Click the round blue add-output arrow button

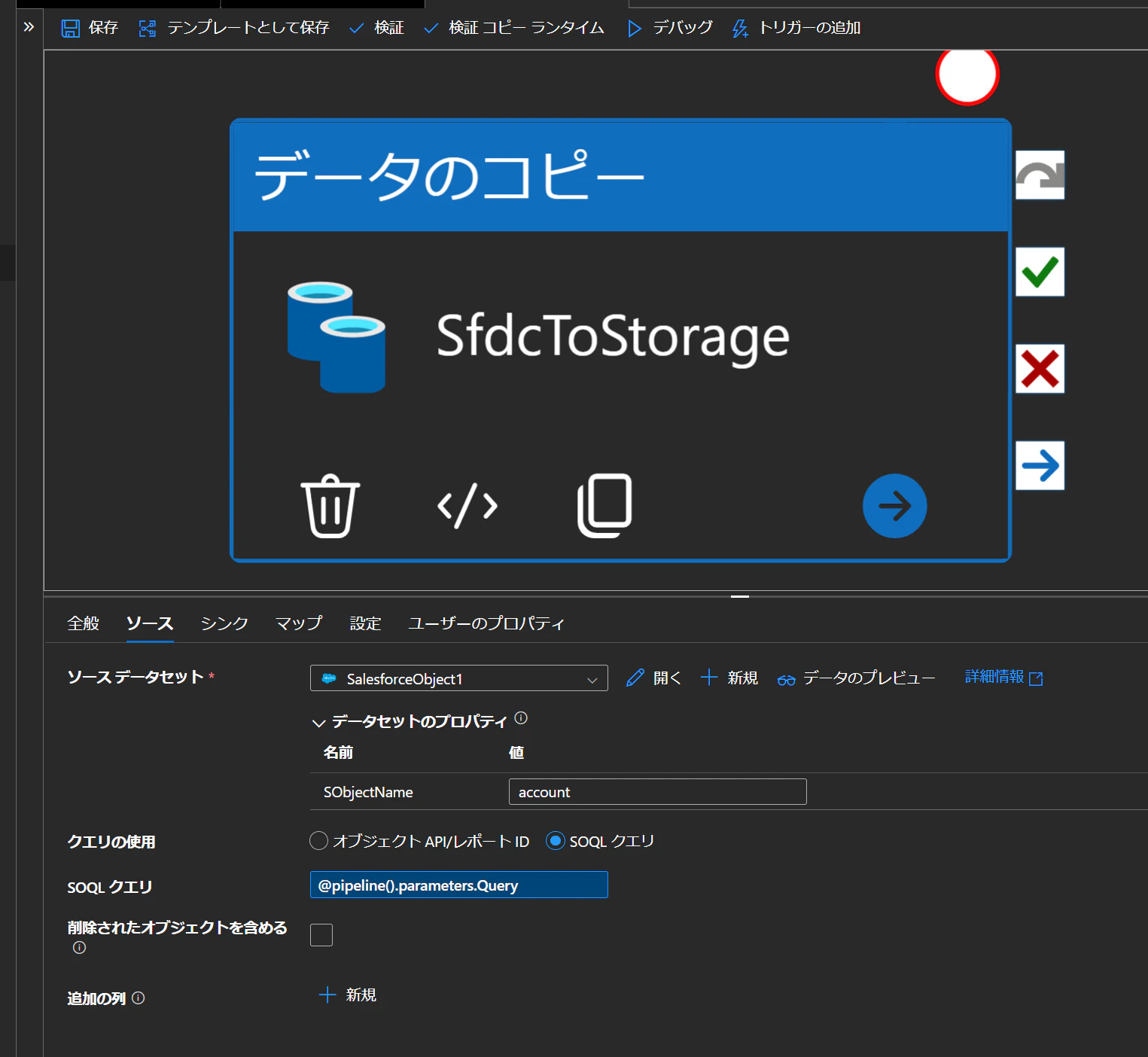[x=894, y=506]
